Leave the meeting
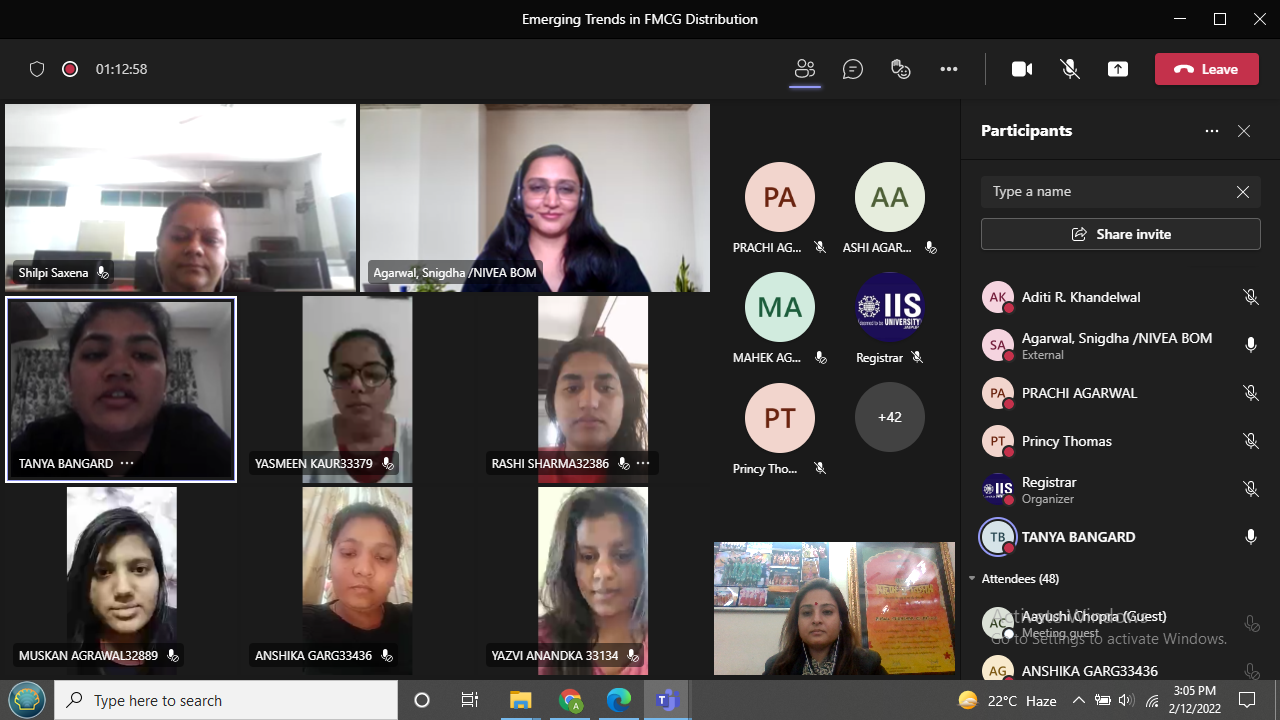 [x=1206, y=69]
